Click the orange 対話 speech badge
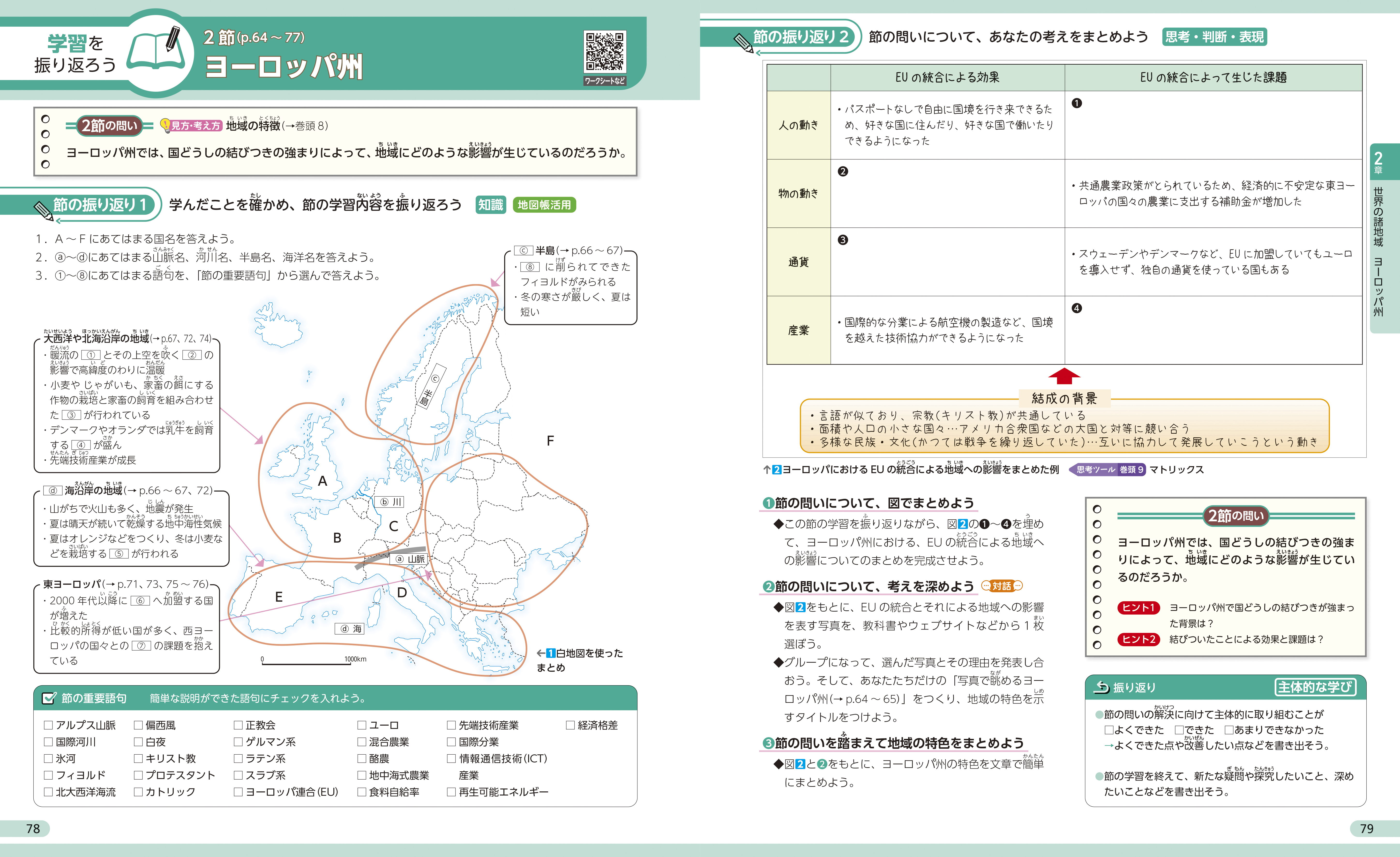1400x857 pixels. pyautogui.click(x=1002, y=586)
